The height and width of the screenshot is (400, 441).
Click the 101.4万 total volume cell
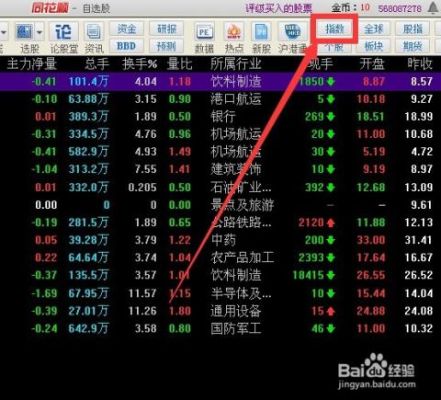click(89, 81)
